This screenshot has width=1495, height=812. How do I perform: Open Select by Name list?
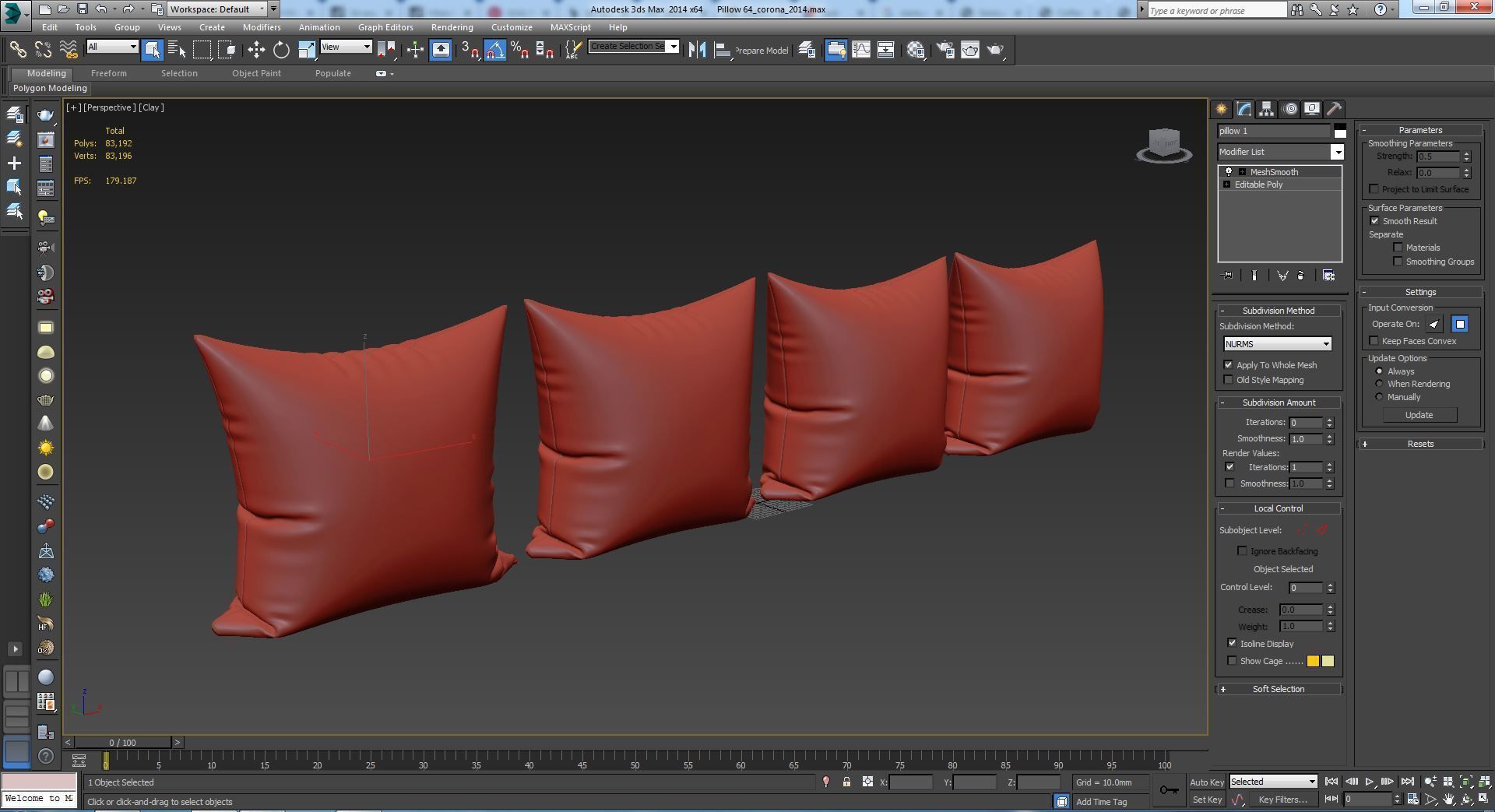[177, 50]
